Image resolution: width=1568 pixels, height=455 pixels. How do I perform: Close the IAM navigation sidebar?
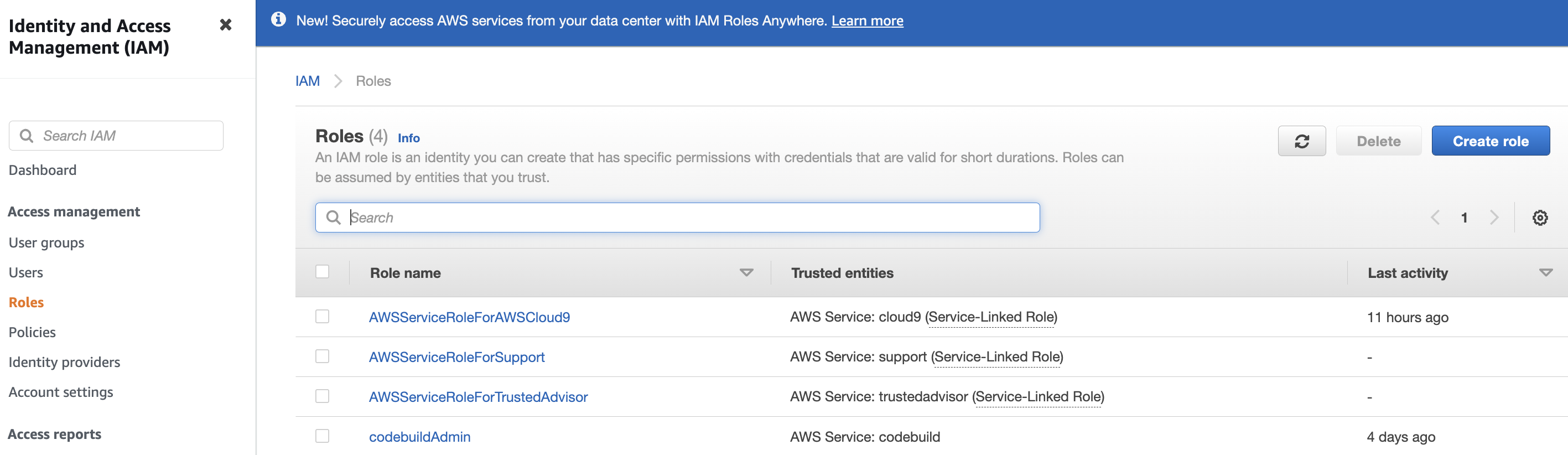(225, 25)
